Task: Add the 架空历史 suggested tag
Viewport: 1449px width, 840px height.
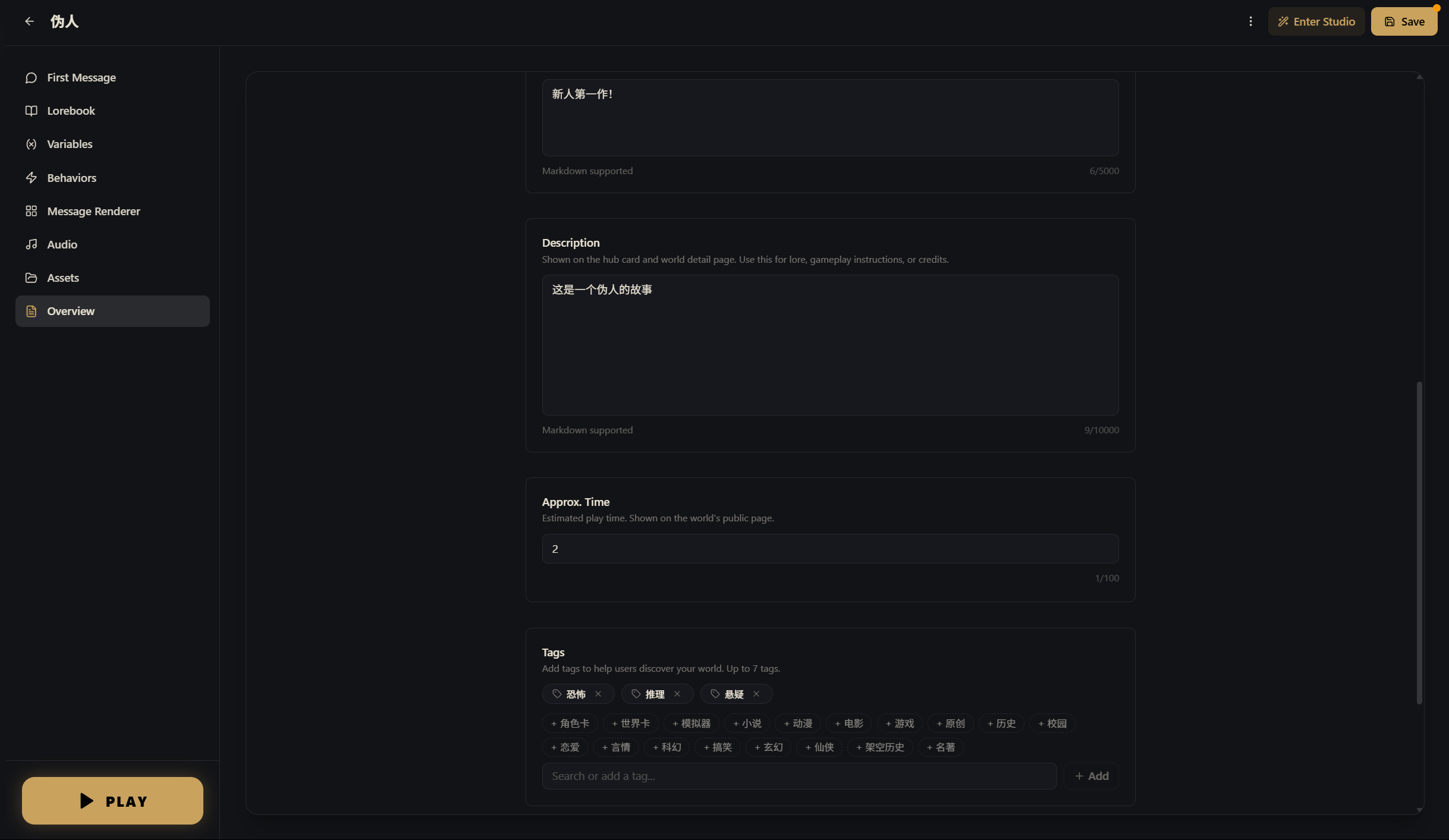Action: pos(880,747)
